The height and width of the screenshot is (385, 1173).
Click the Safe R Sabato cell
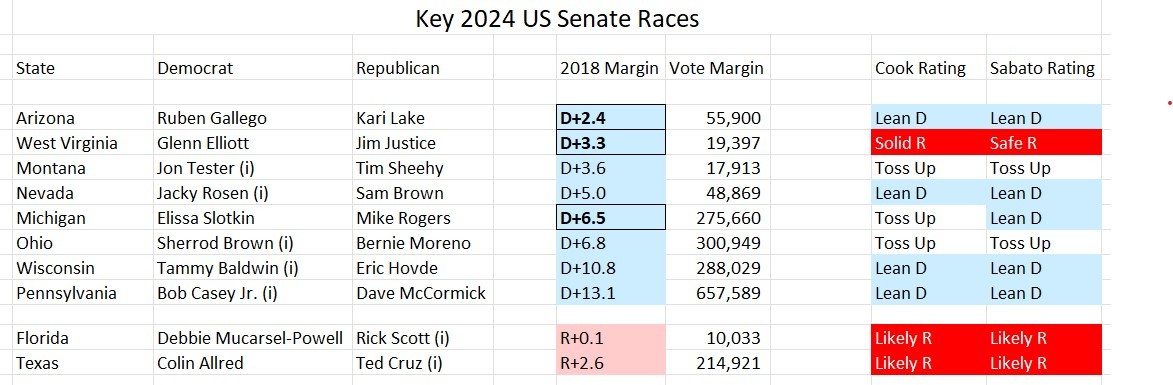point(1044,143)
